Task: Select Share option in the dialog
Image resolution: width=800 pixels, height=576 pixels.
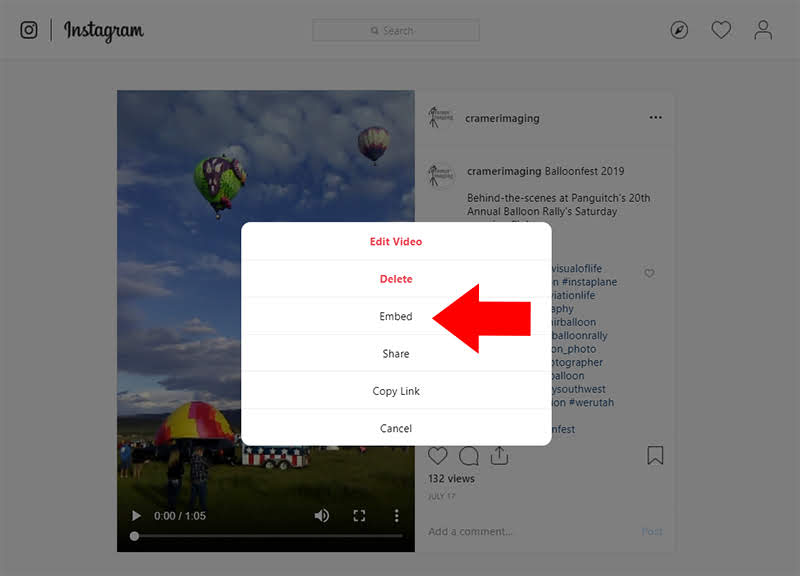Action: (396, 354)
